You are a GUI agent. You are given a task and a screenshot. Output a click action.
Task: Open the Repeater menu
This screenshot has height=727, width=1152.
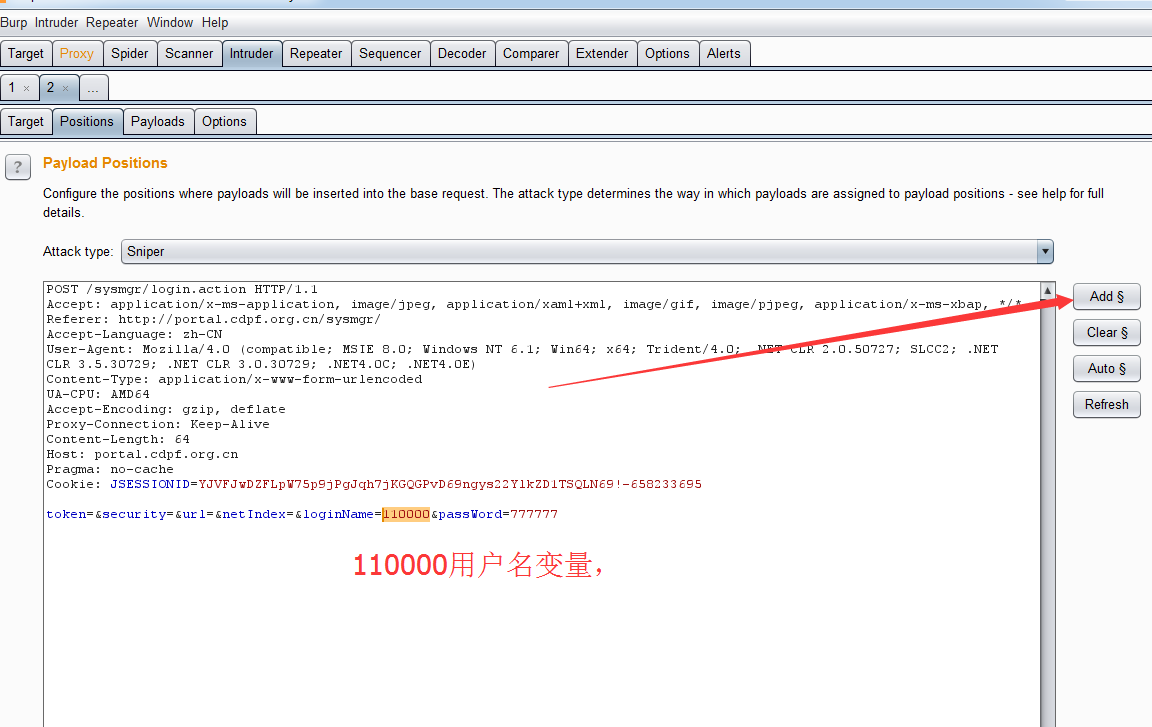click(112, 23)
